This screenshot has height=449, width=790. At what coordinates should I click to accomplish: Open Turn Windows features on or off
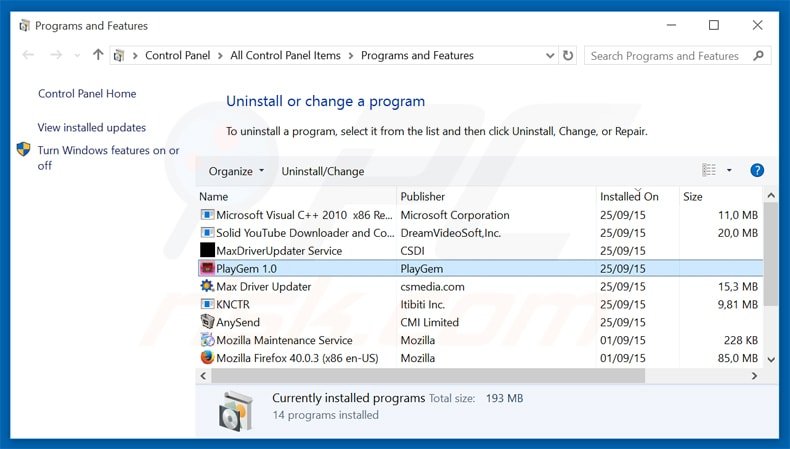[108, 158]
